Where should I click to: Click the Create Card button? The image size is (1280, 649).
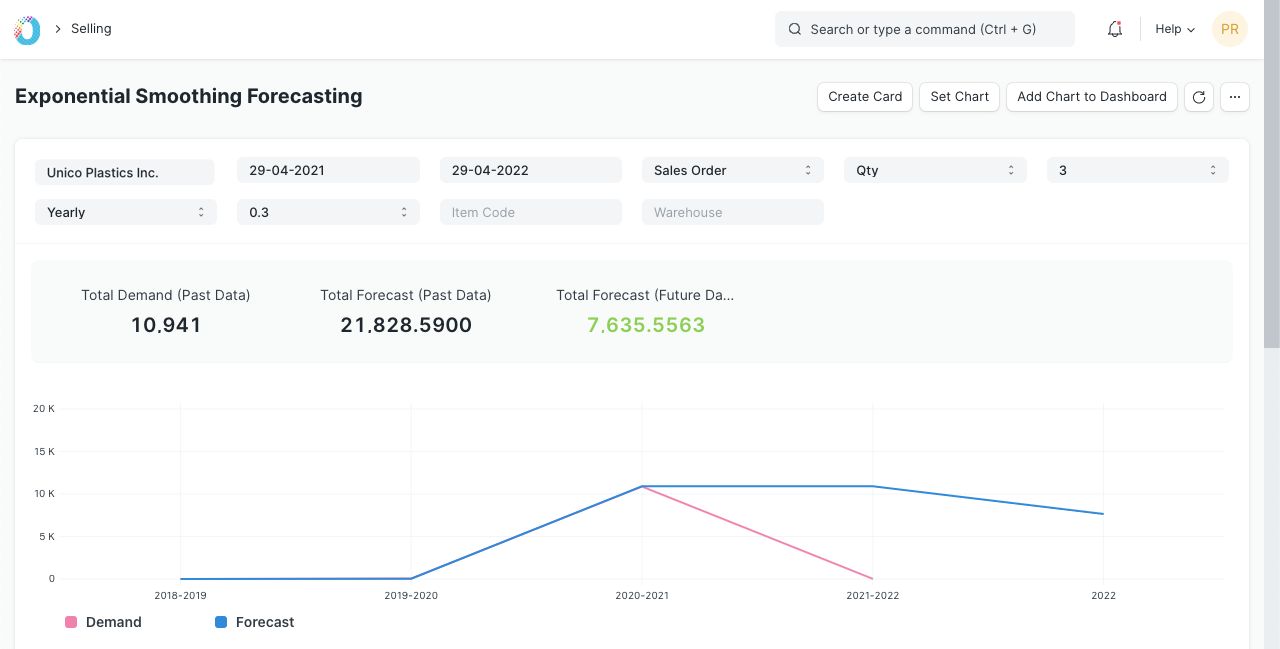865,97
